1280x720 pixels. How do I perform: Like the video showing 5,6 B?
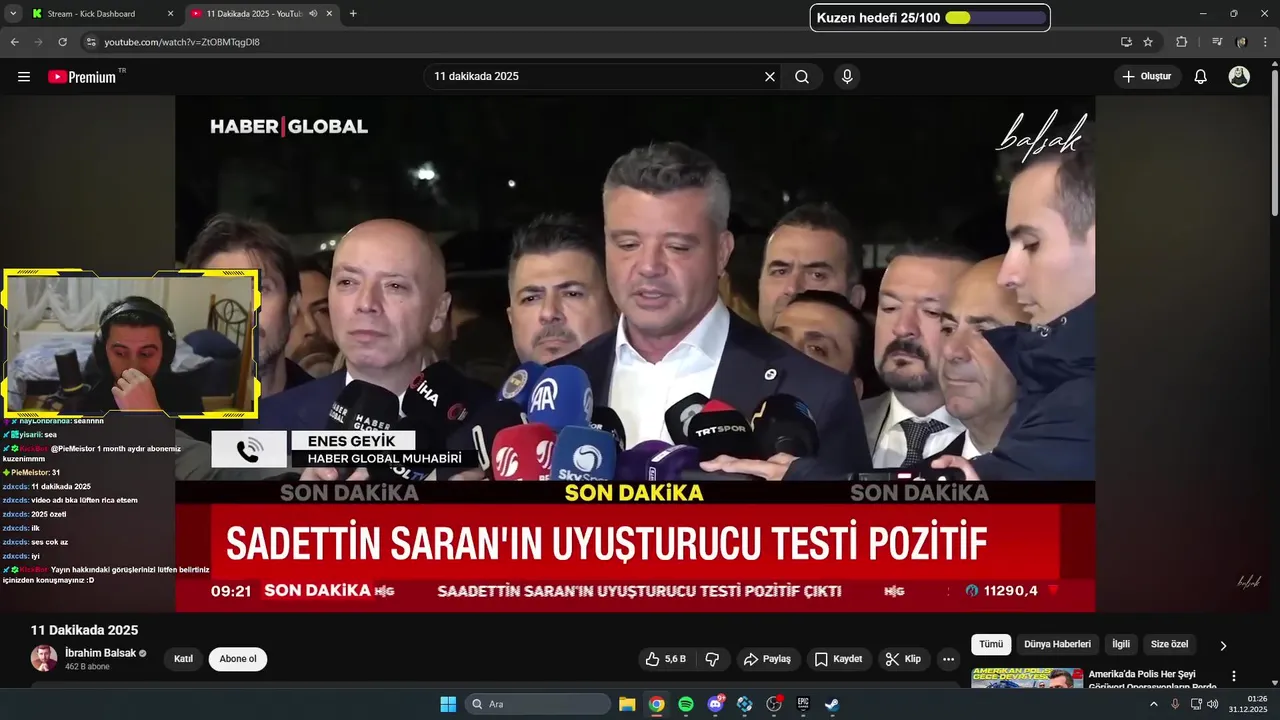(x=666, y=659)
